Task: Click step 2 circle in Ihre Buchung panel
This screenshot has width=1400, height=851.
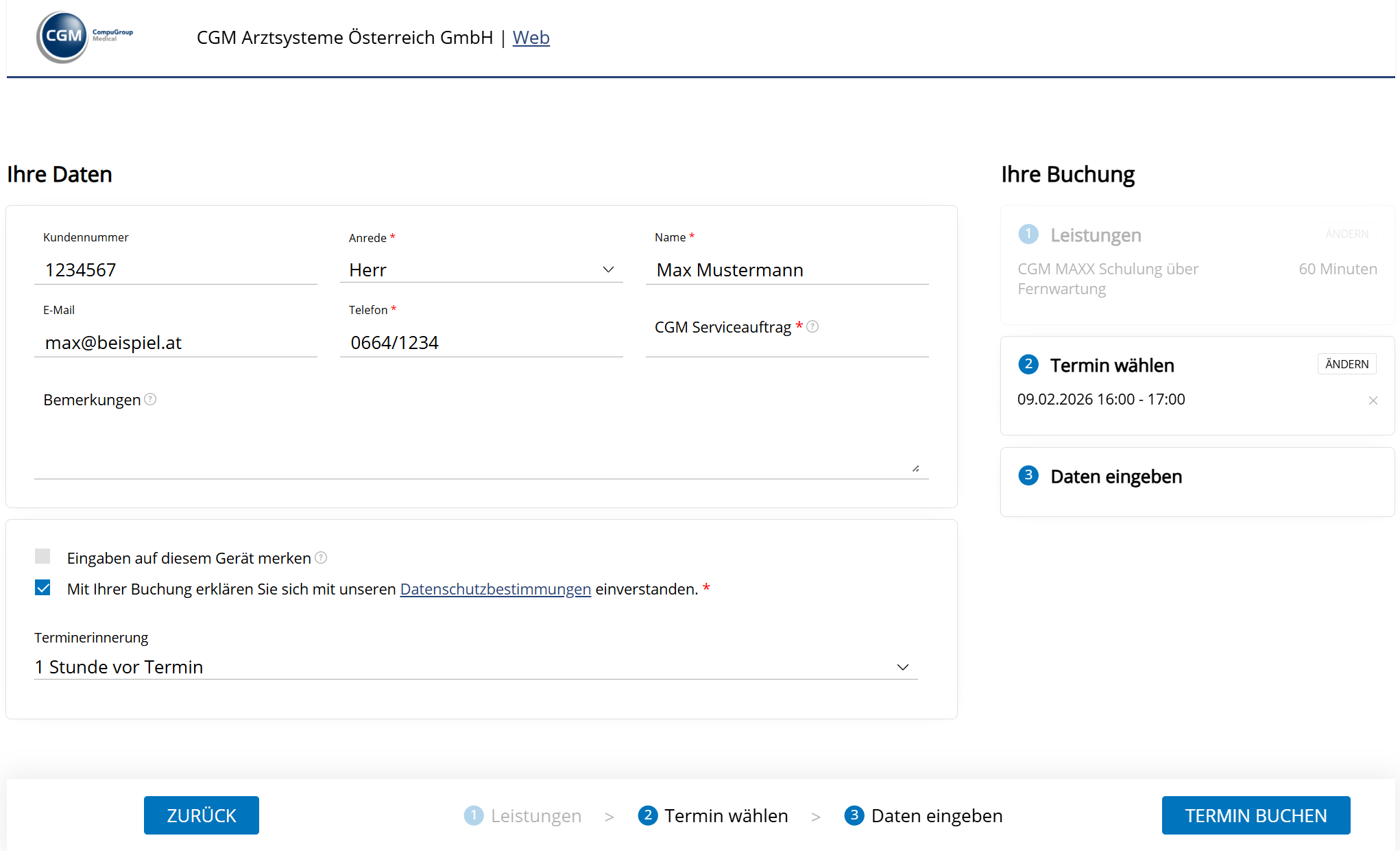Action: (x=1028, y=364)
